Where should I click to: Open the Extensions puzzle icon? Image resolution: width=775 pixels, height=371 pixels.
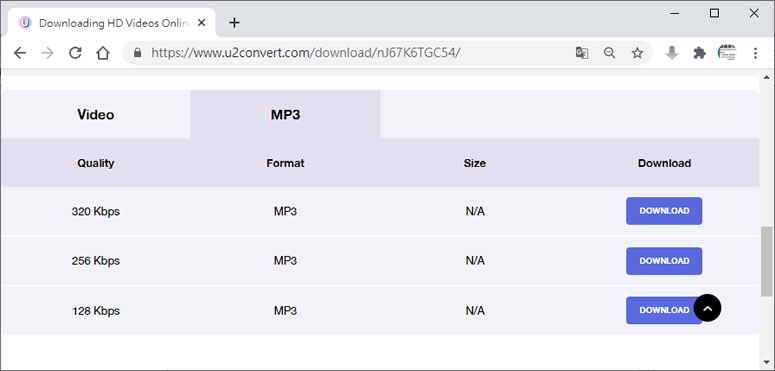coord(699,53)
